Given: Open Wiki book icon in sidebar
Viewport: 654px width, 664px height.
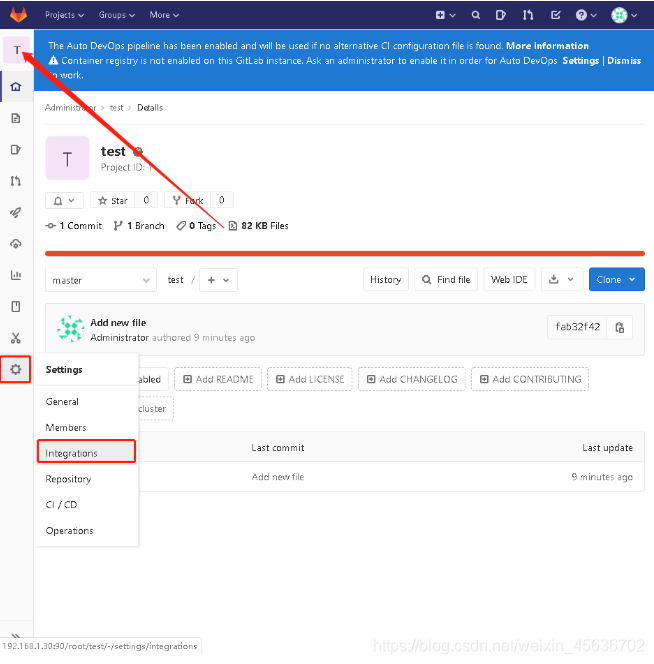Looking at the screenshot, I should [x=16, y=306].
